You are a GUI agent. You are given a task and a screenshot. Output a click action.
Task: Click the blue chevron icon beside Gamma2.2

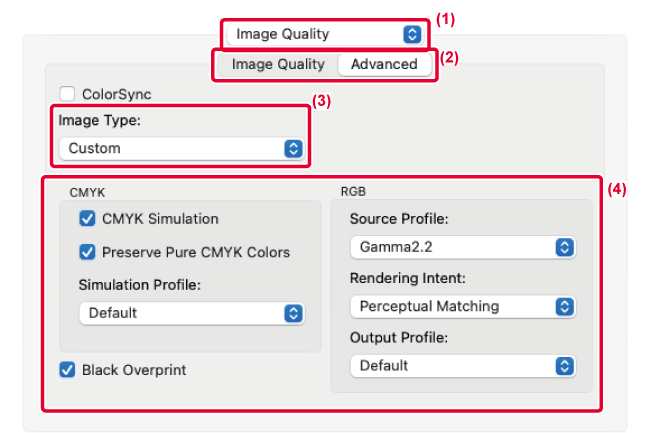coord(564,247)
